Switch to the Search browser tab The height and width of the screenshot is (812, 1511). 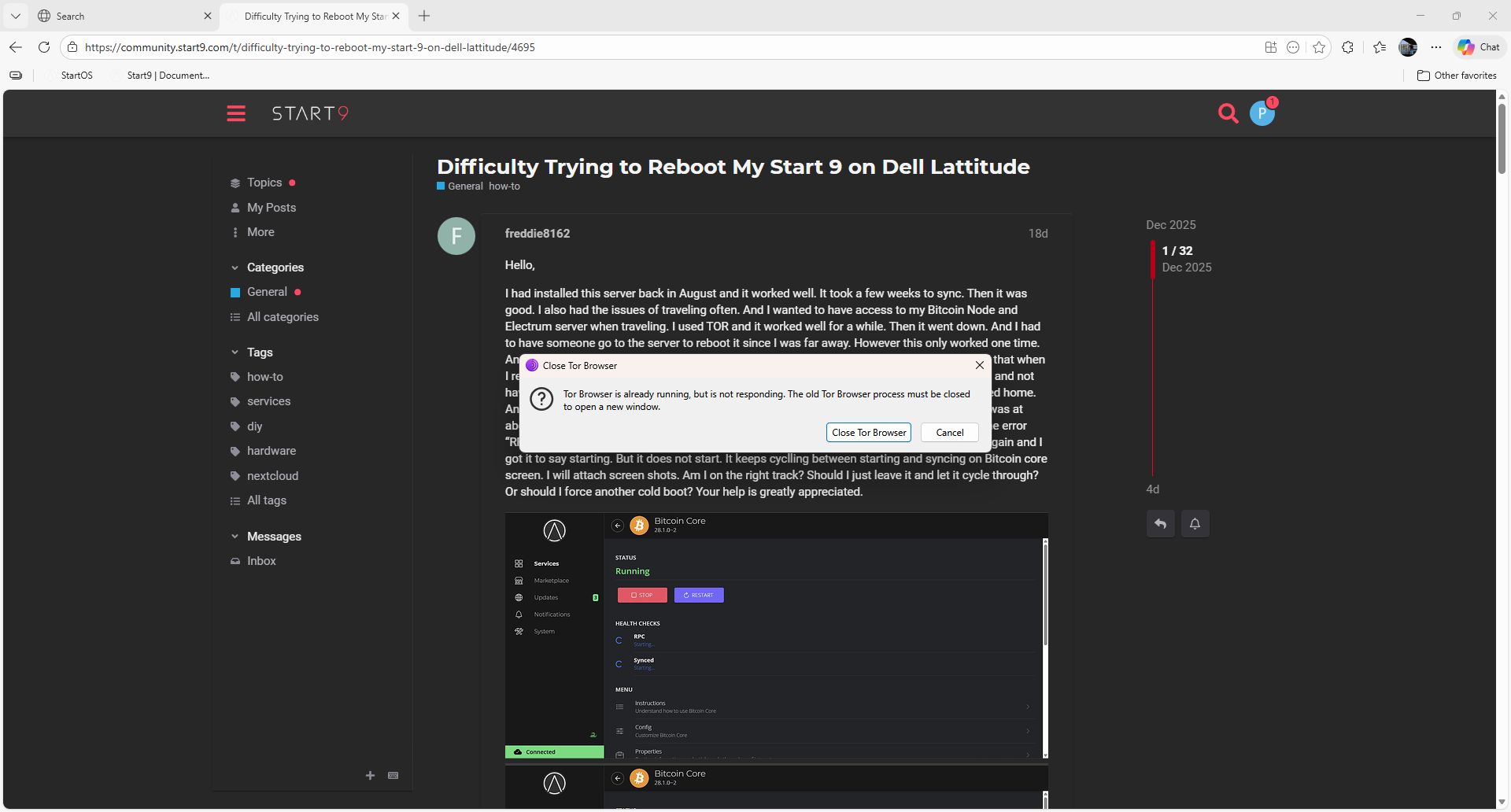click(x=118, y=16)
